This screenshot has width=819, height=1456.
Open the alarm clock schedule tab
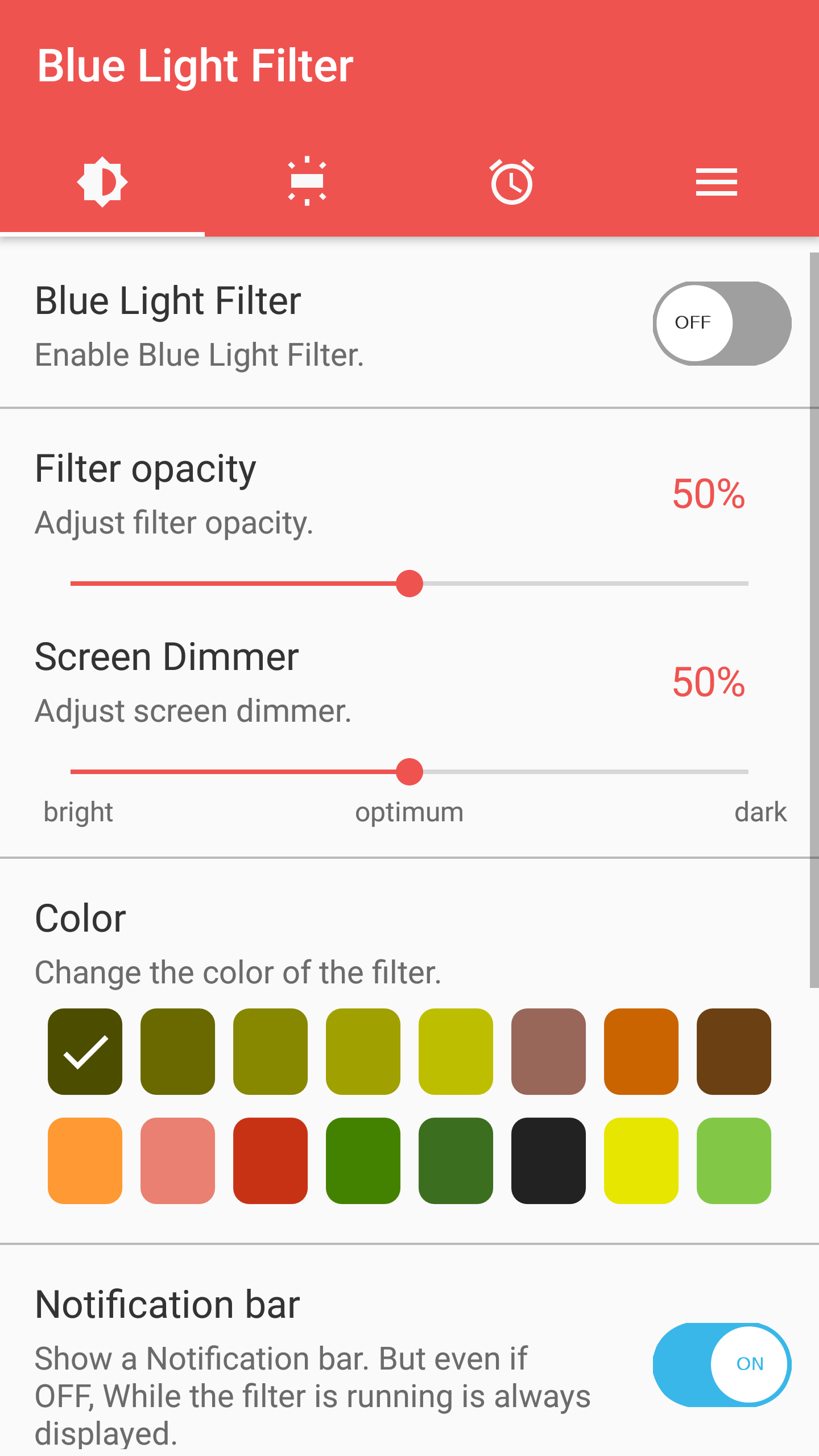(512, 182)
